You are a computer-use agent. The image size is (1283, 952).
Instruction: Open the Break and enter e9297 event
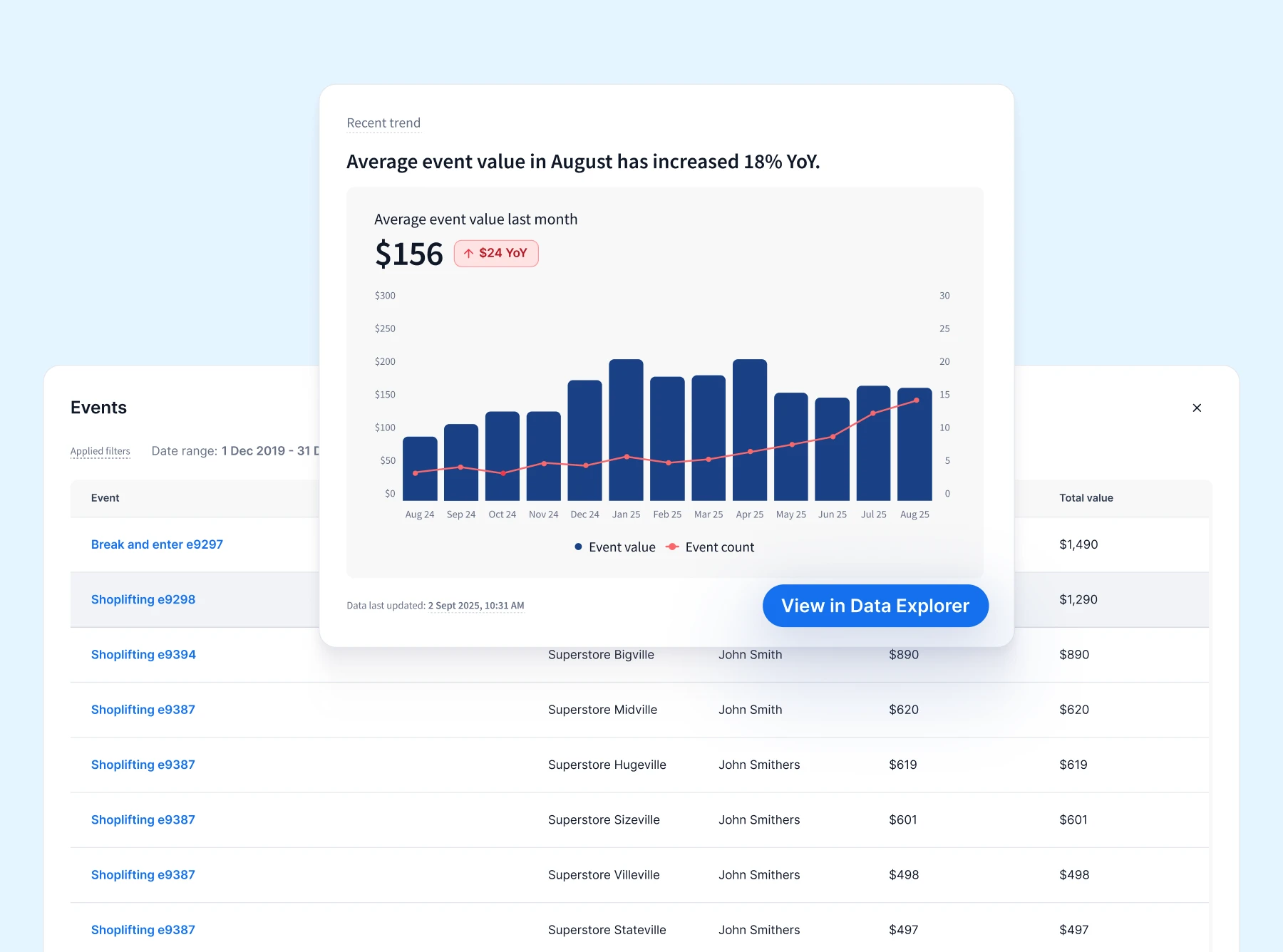pyautogui.click(x=157, y=544)
